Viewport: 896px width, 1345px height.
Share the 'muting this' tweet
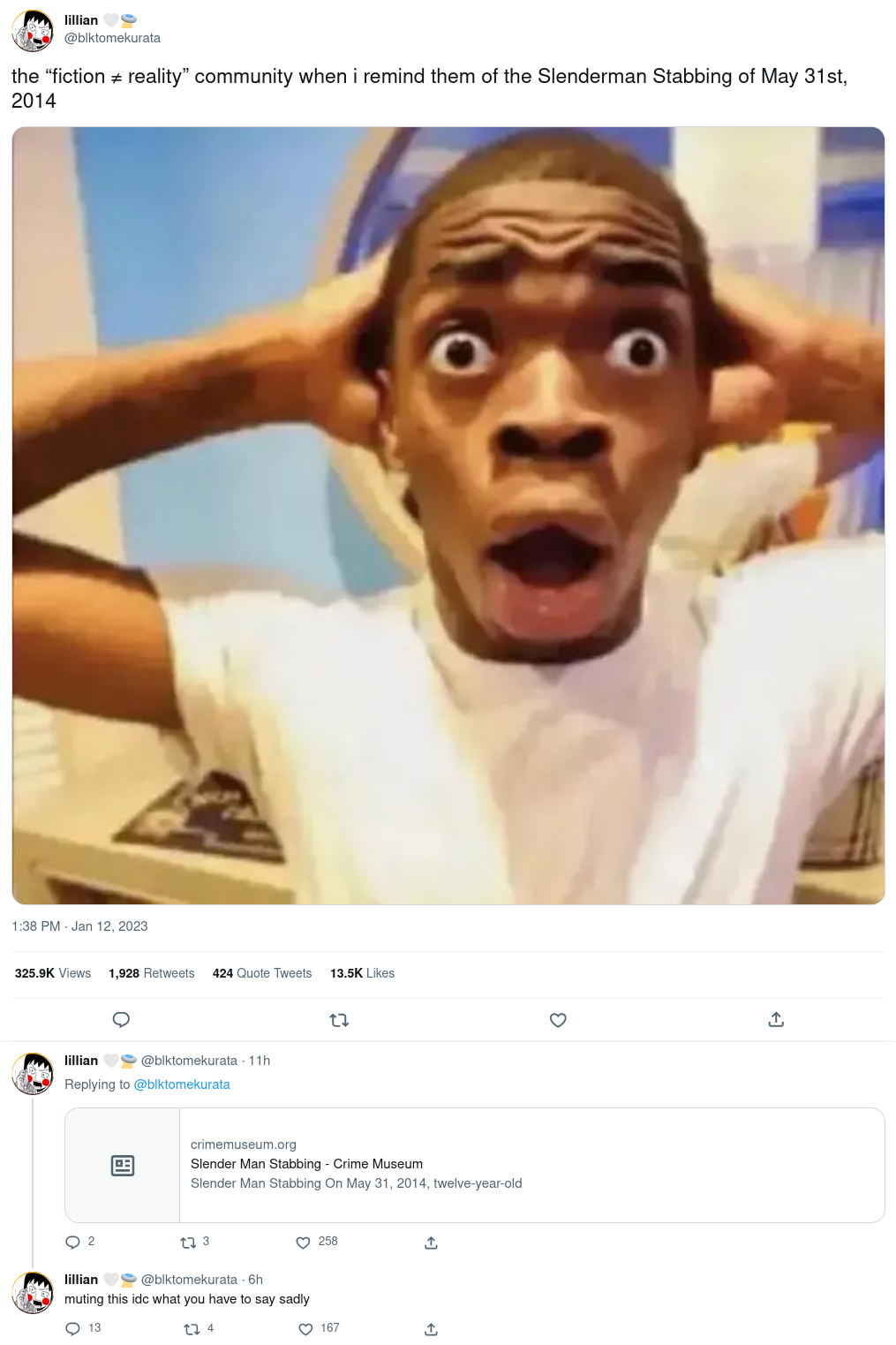[x=431, y=1329]
